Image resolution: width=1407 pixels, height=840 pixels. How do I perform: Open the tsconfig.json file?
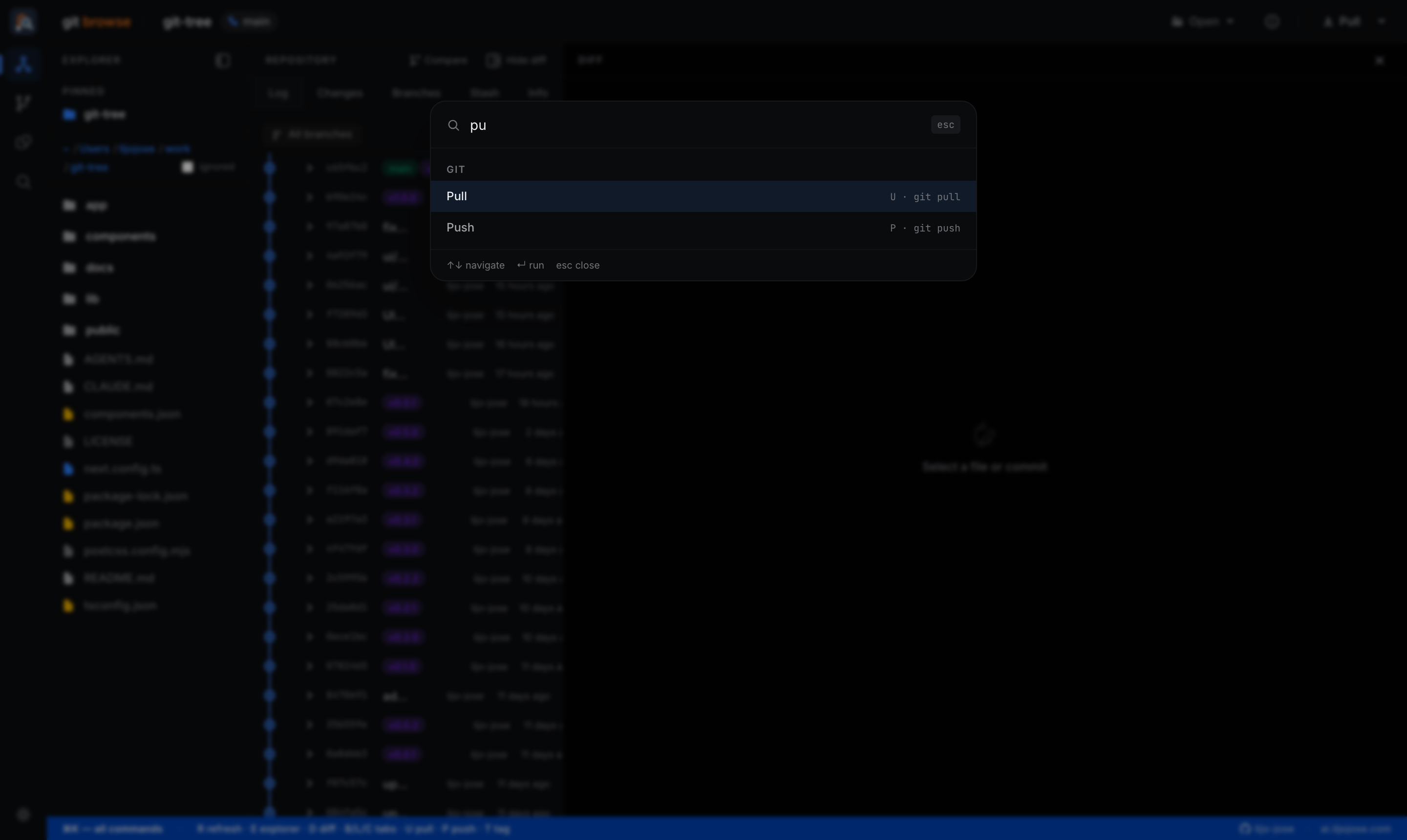(109, 606)
